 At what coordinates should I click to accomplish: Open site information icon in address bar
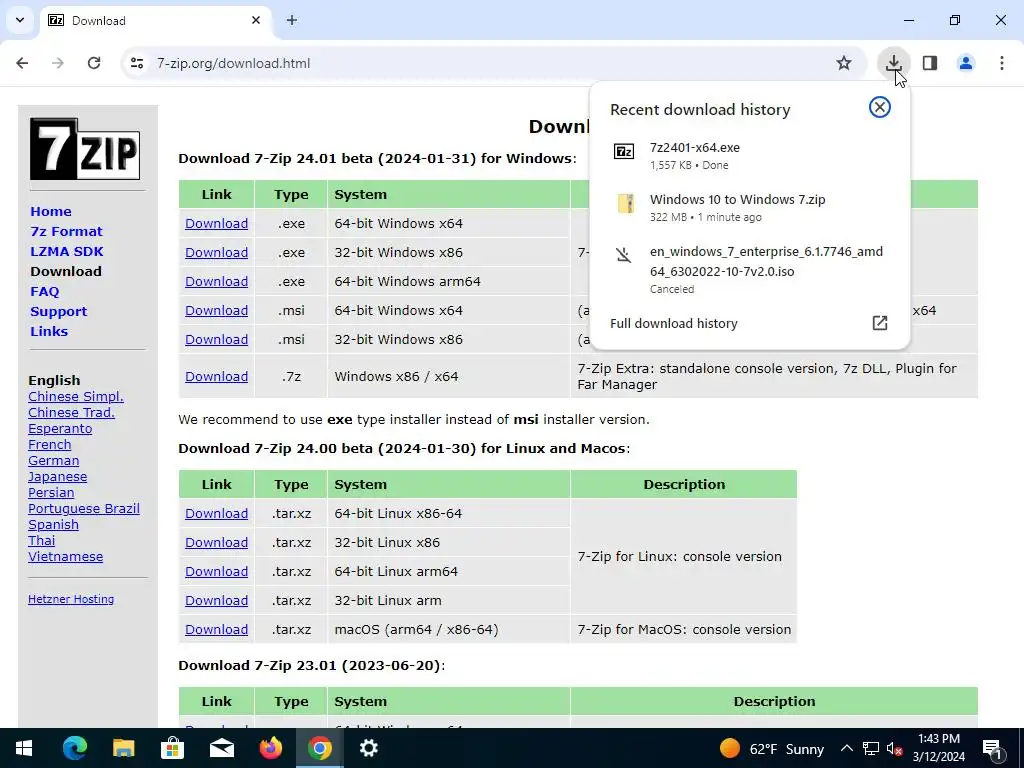click(x=137, y=63)
